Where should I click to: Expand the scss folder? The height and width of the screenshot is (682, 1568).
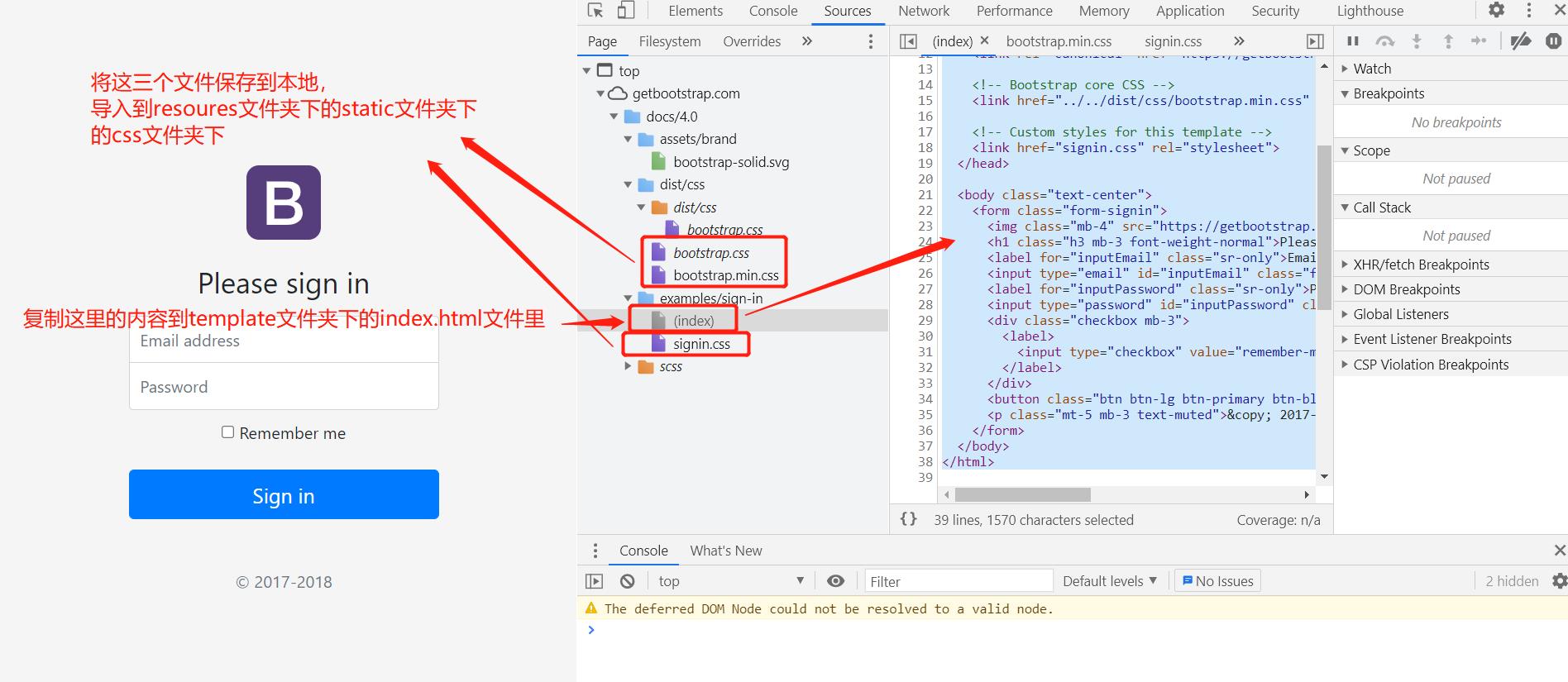tap(628, 366)
